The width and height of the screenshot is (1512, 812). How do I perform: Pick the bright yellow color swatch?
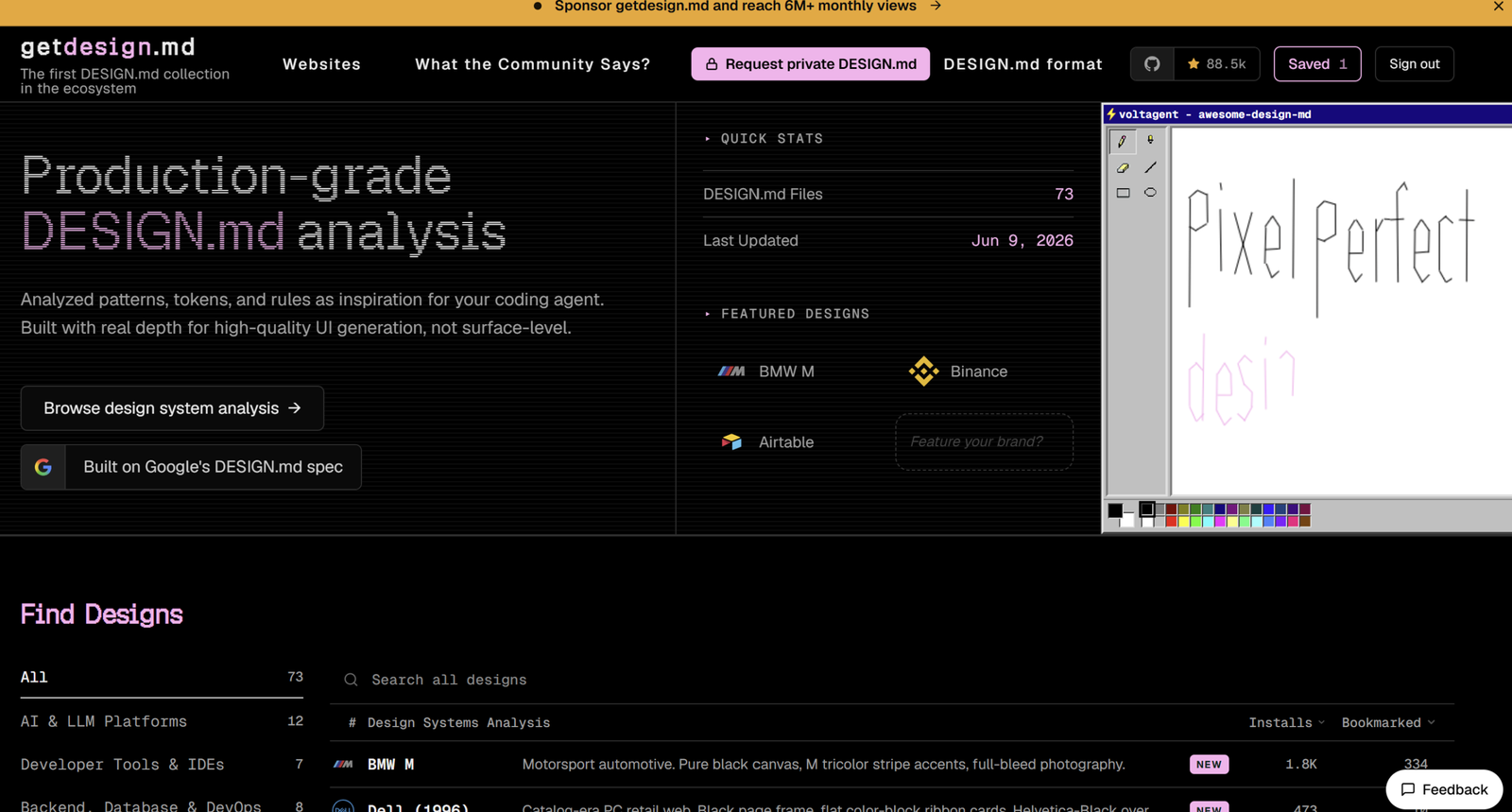click(x=1183, y=522)
